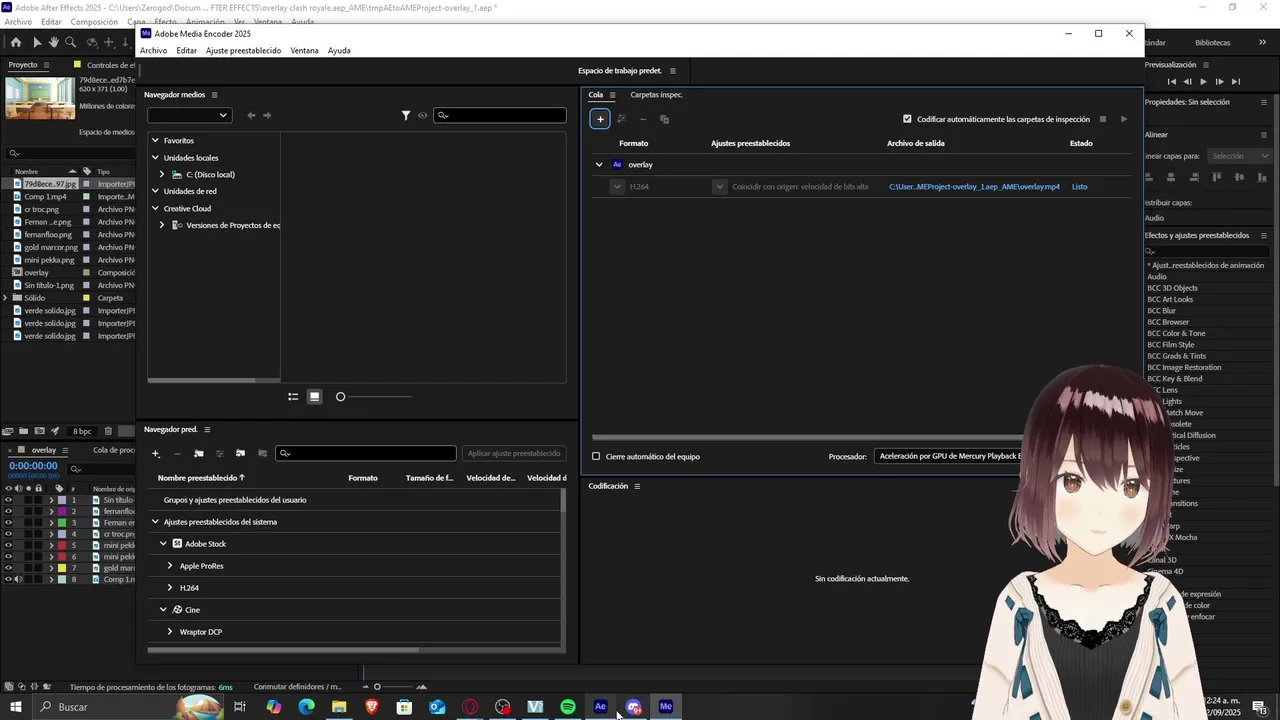
Task: Open the Codificación panel menu icon
Action: coord(637,486)
